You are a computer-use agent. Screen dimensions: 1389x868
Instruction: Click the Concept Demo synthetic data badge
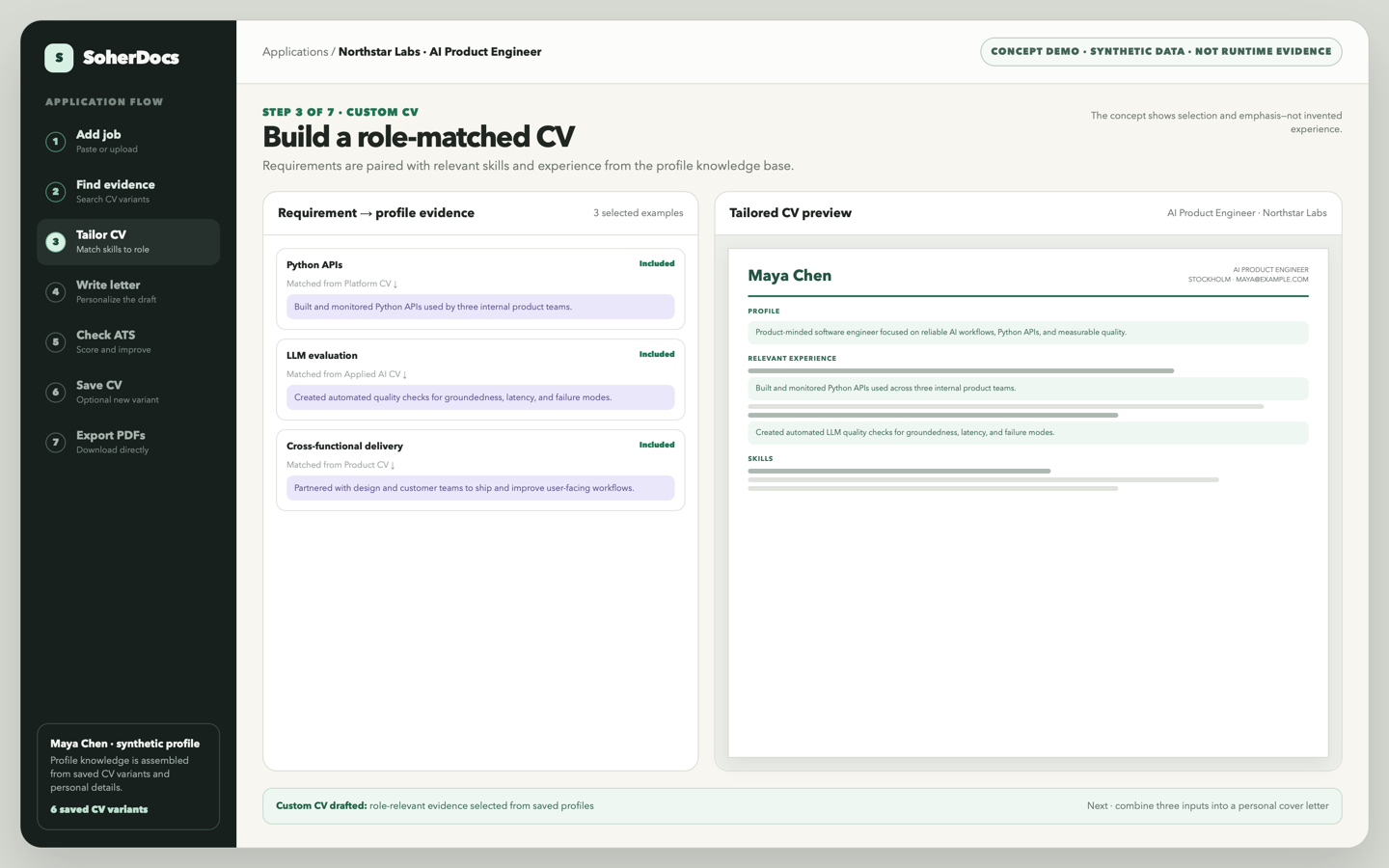click(x=1161, y=52)
